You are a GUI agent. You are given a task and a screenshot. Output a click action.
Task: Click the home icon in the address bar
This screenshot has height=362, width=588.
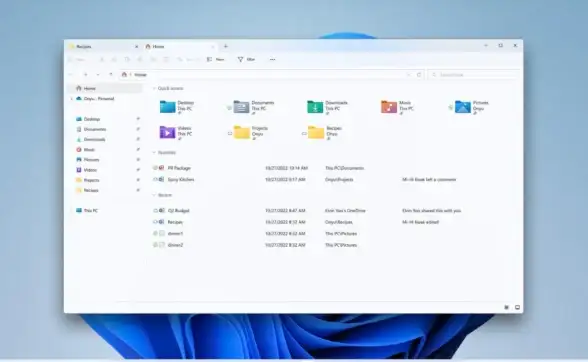(x=124, y=75)
